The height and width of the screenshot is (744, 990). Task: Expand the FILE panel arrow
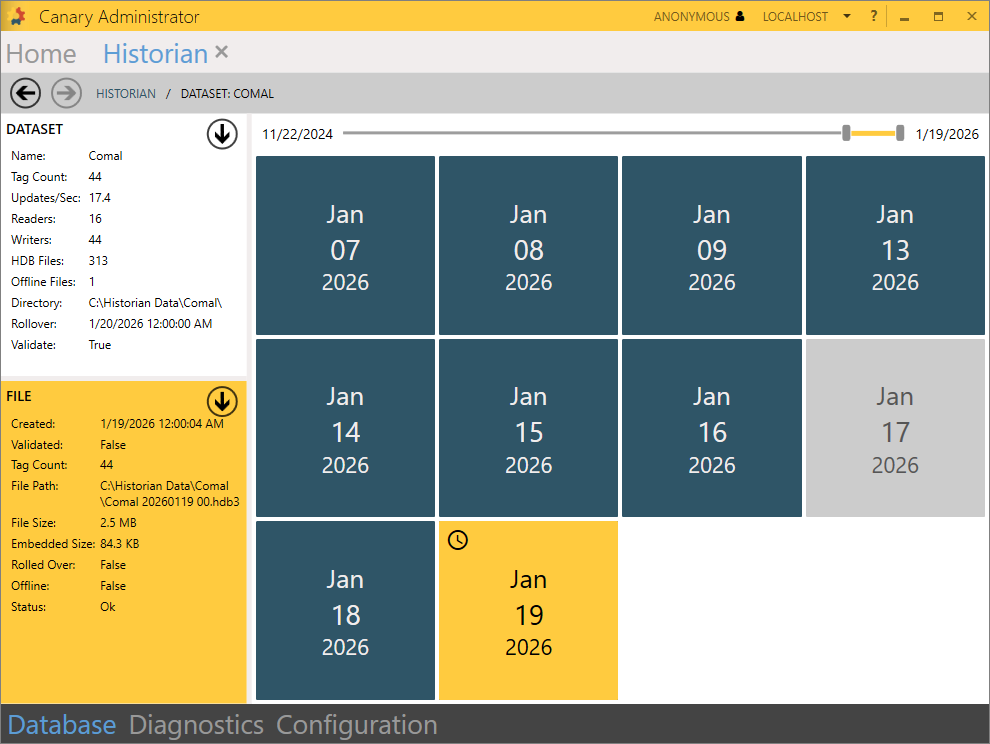(x=222, y=401)
